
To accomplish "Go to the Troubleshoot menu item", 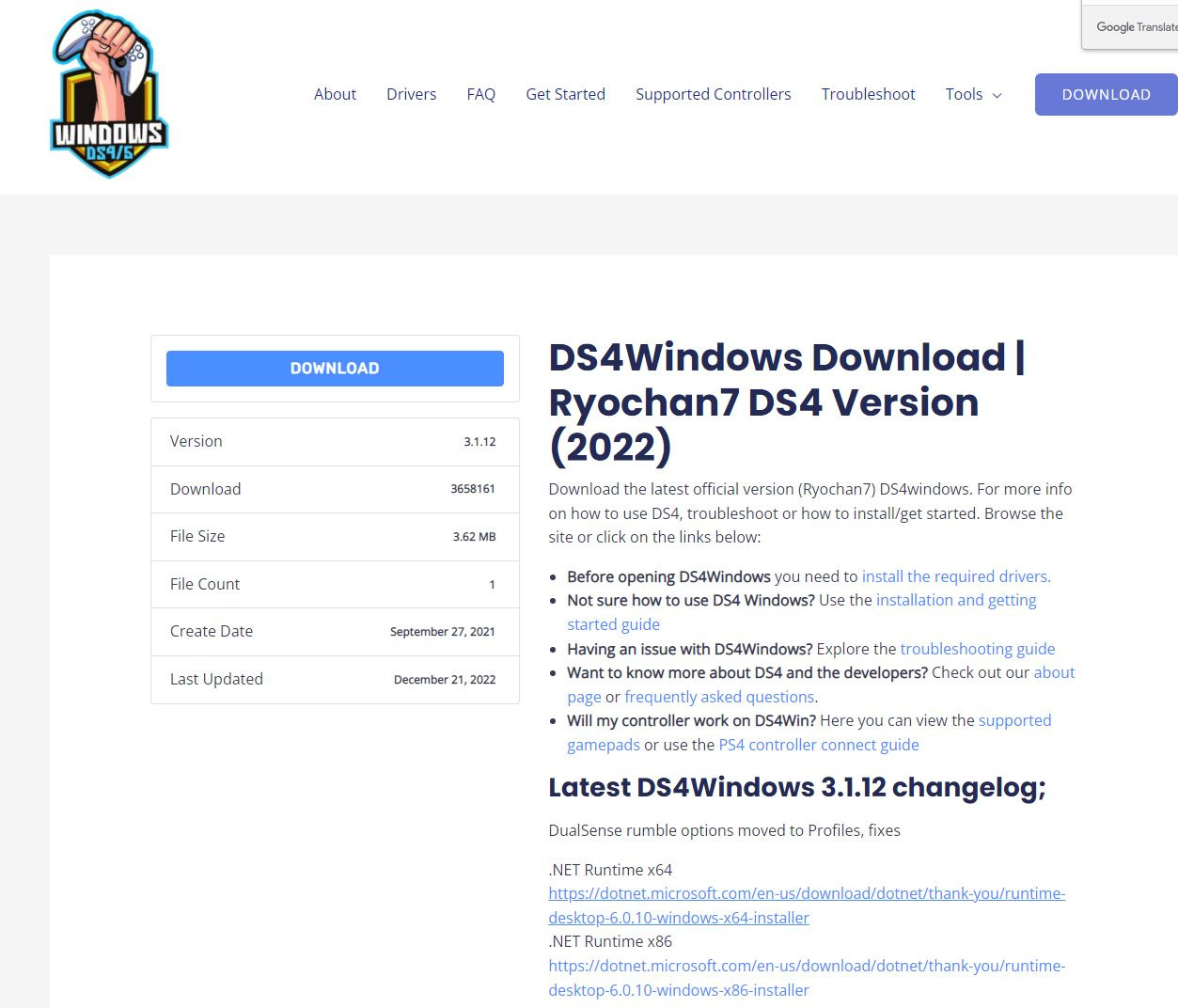I will pos(868,94).
